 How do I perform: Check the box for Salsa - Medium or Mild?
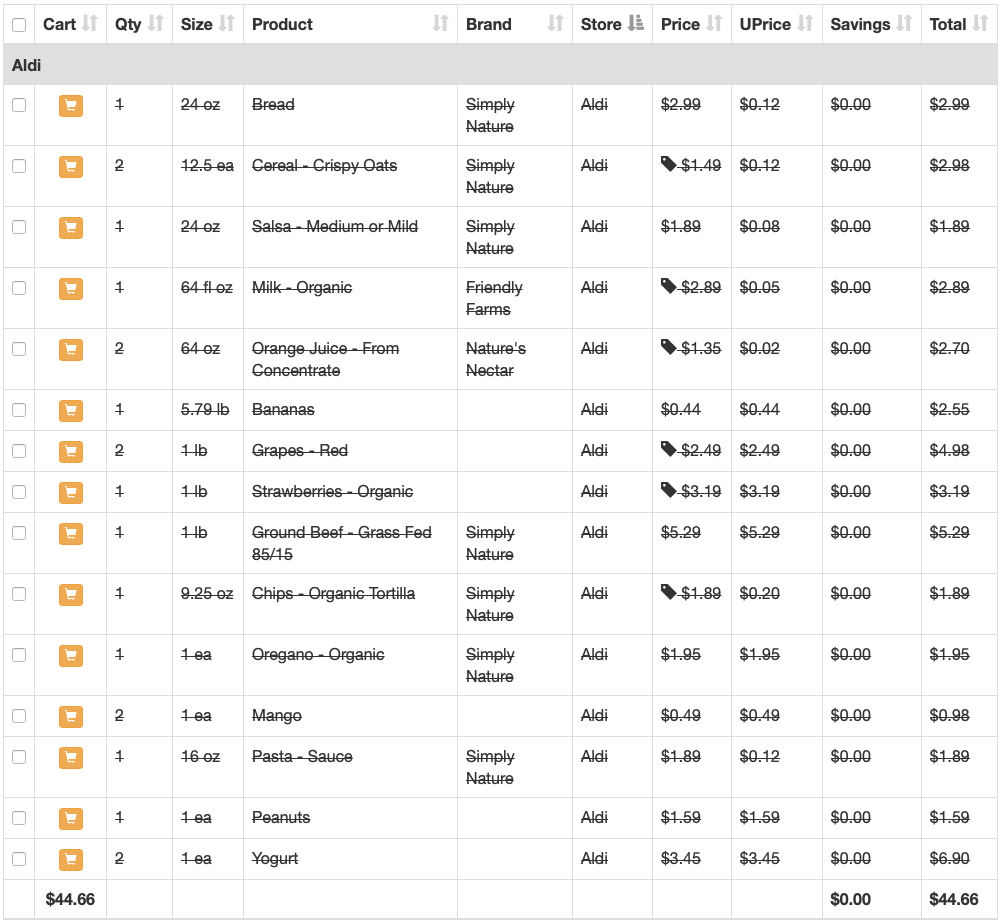(19, 227)
